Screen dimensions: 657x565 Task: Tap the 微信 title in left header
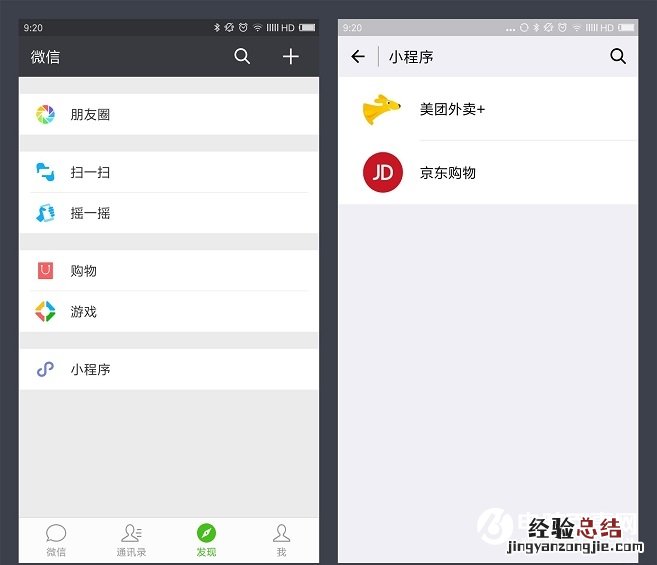tap(45, 57)
